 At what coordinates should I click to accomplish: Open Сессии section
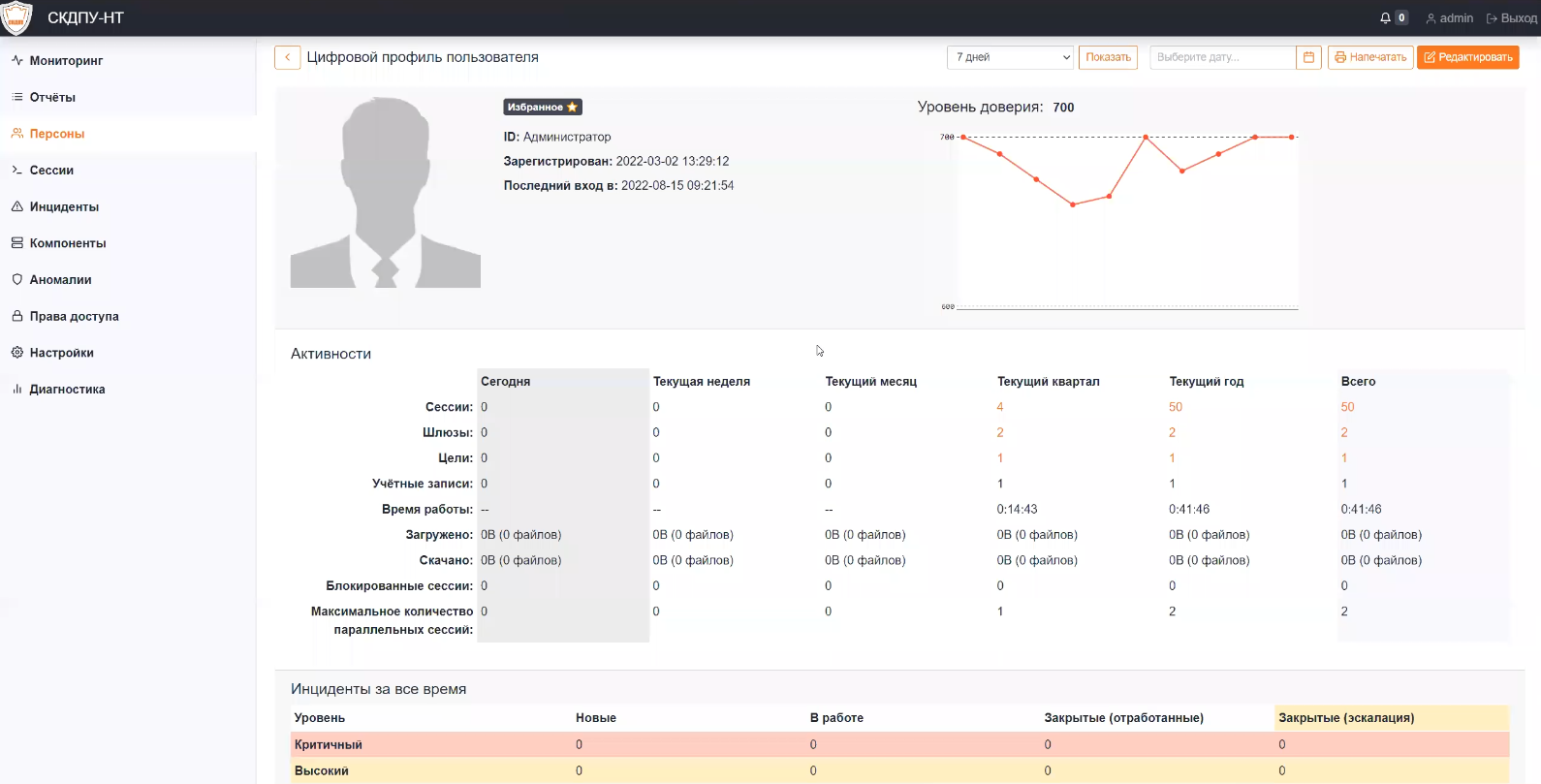coord(51,170)
